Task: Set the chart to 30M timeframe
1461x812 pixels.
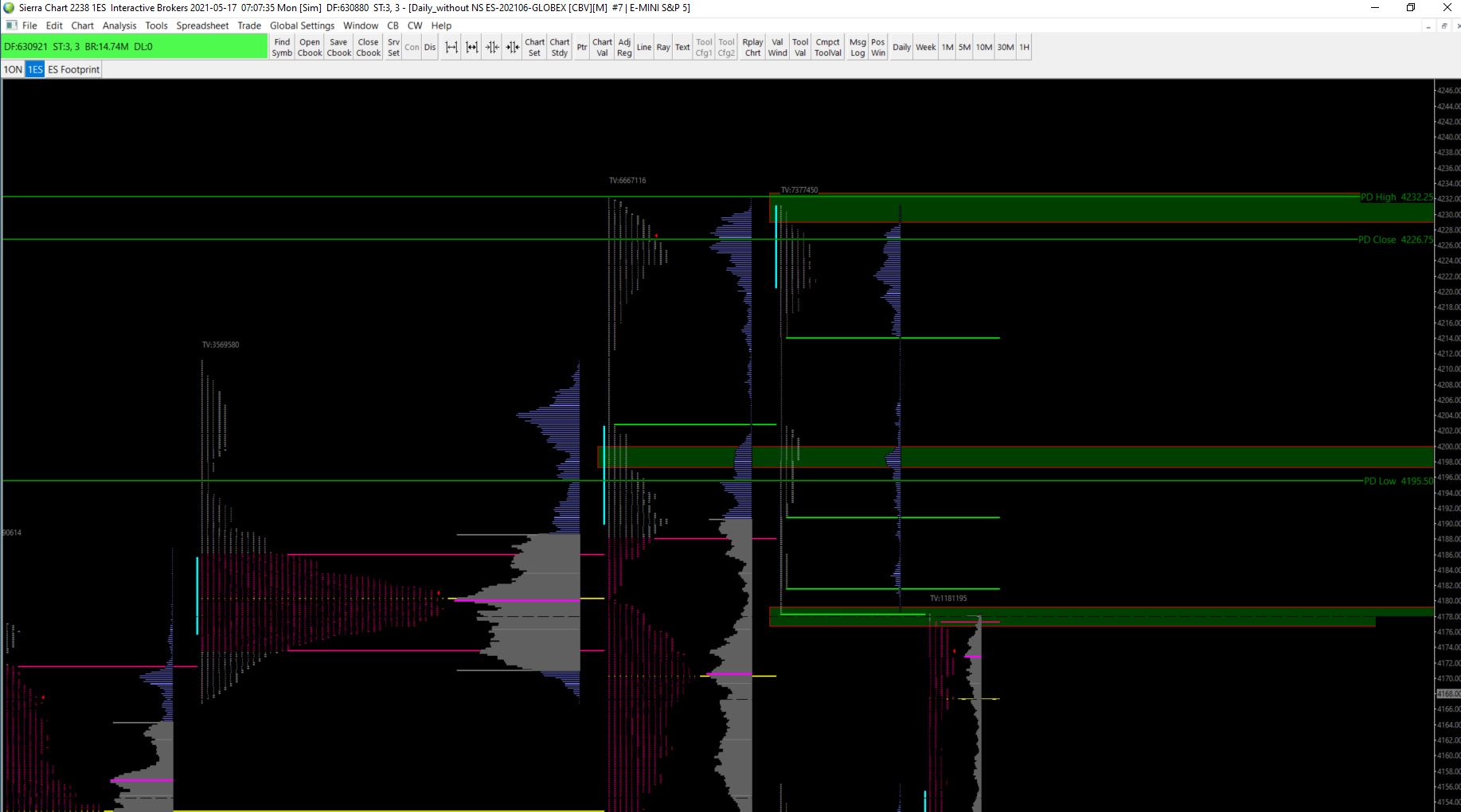Action: click(1006, 47)
